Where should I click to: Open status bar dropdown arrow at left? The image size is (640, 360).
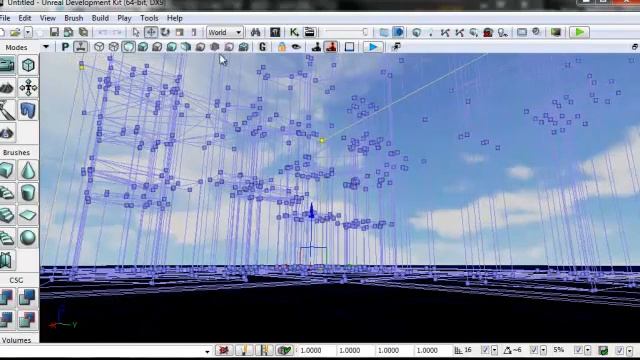[207, 351]
